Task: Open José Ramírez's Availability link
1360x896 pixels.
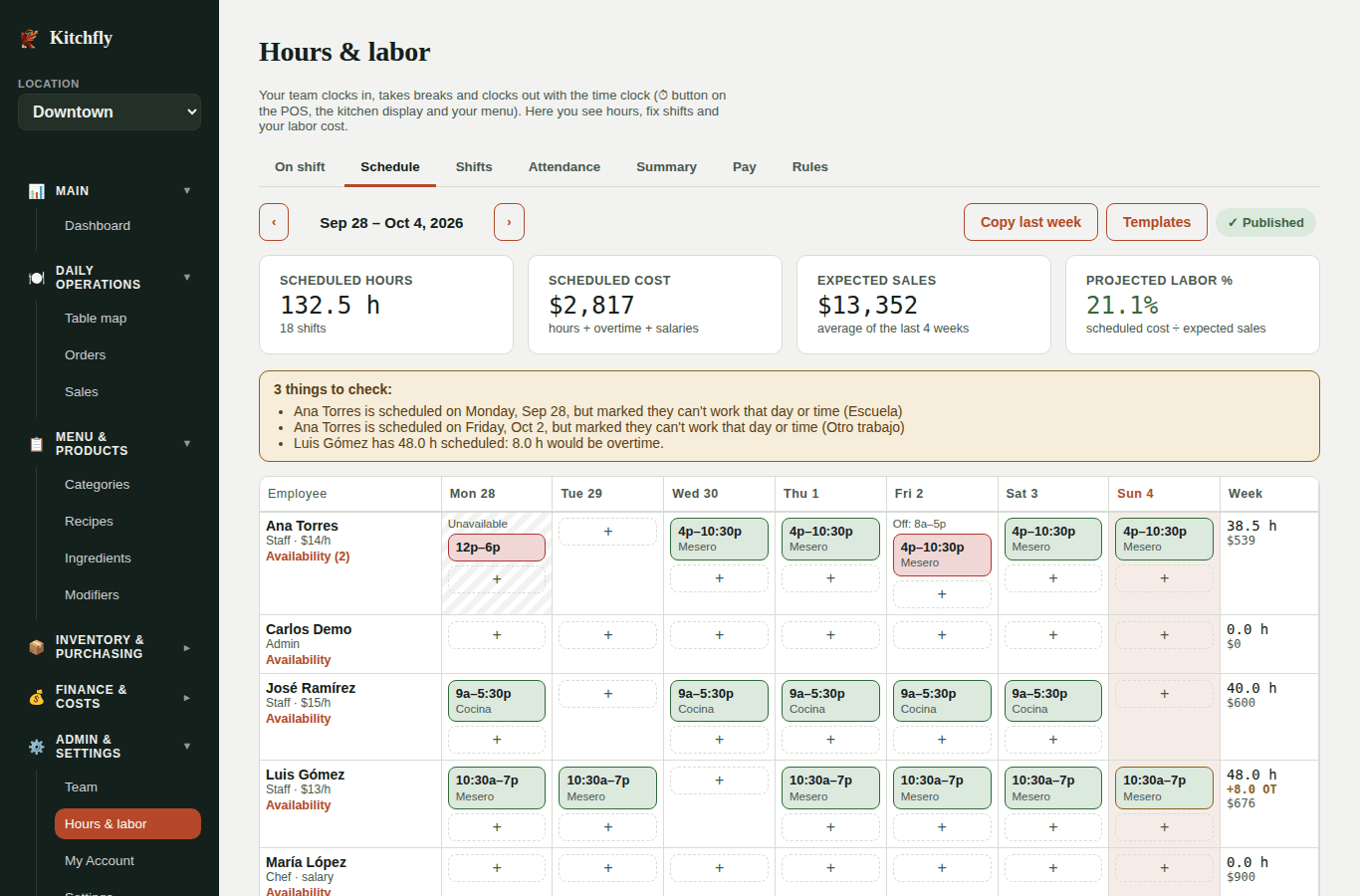Action: pos(299,719)
